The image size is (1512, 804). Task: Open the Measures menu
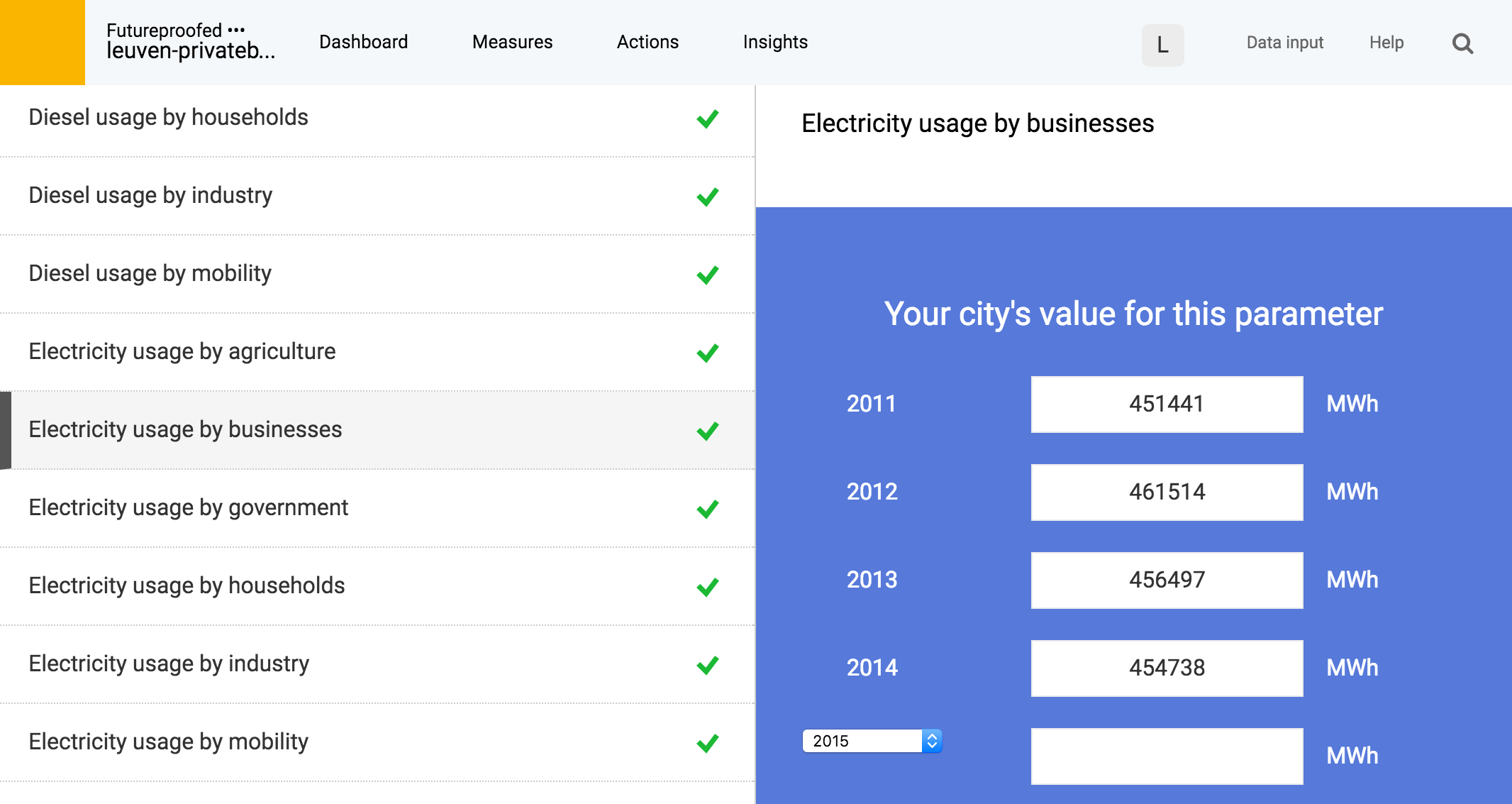[512, 42]
